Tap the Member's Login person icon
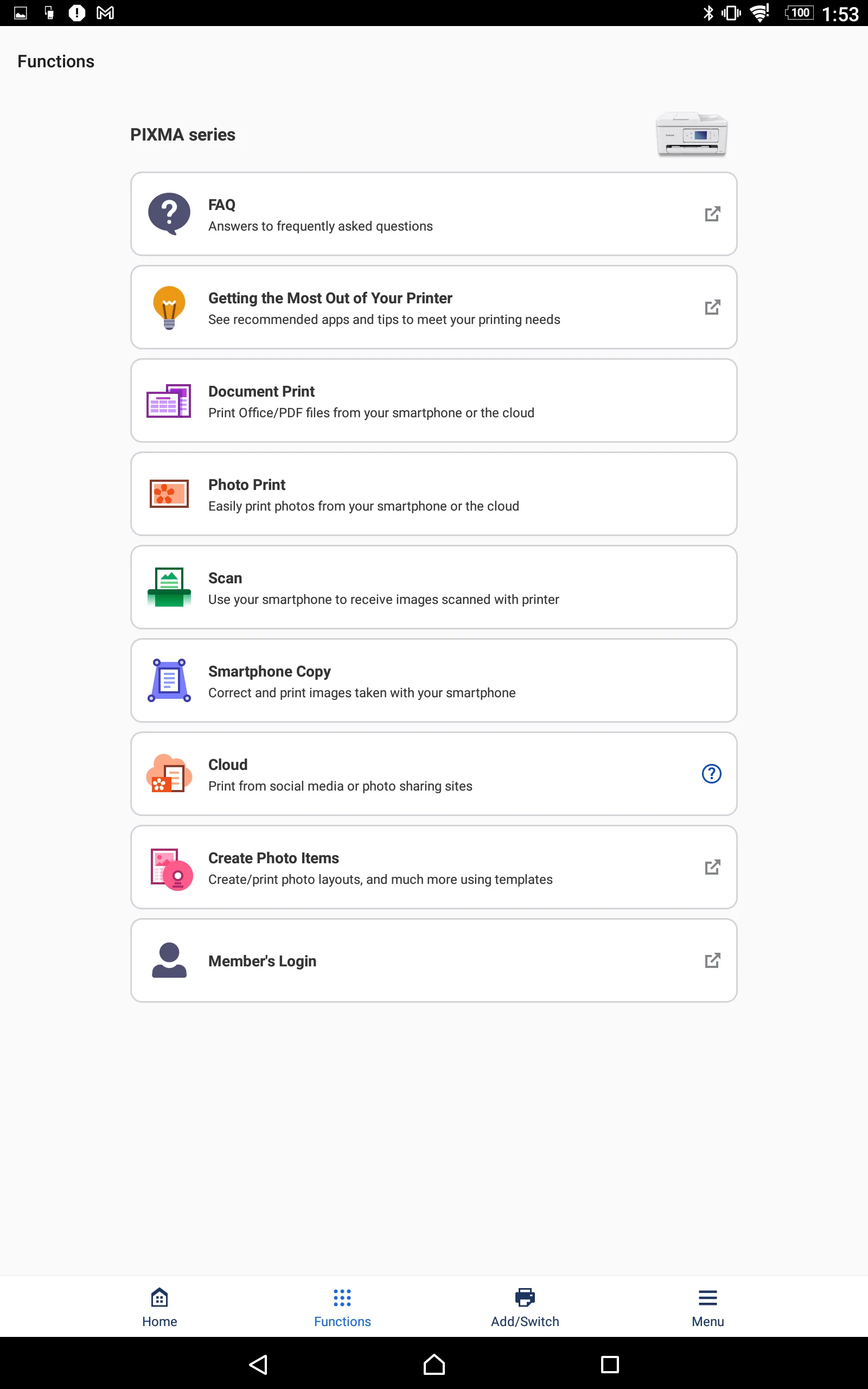Screen dimensions: 868x1389 coord(169,960)
